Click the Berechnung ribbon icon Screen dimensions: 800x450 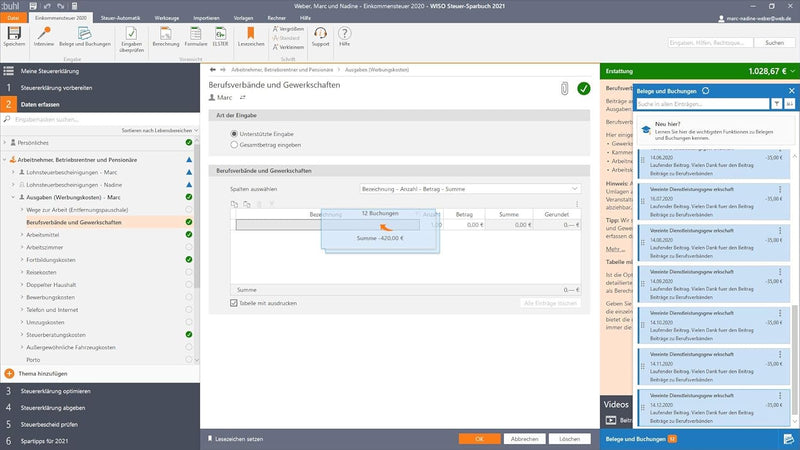[x=168, y=35]
